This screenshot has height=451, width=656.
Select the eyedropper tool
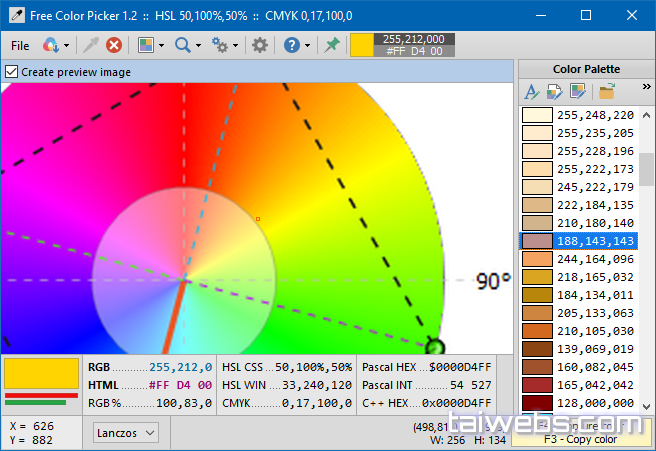(x=91, y=45)
